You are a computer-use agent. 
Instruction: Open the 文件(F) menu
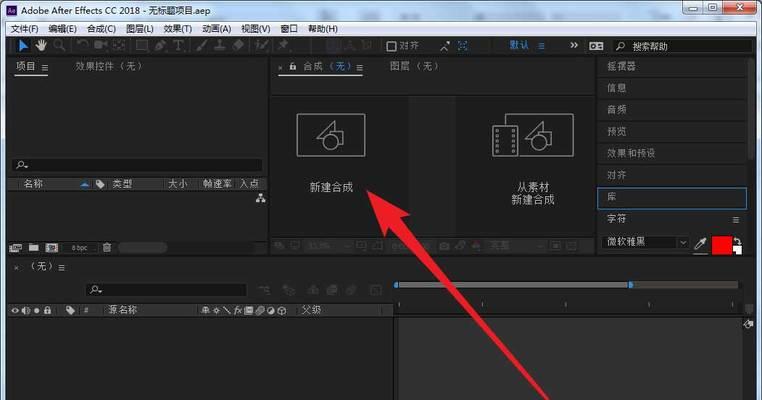[x=24, y=29]
